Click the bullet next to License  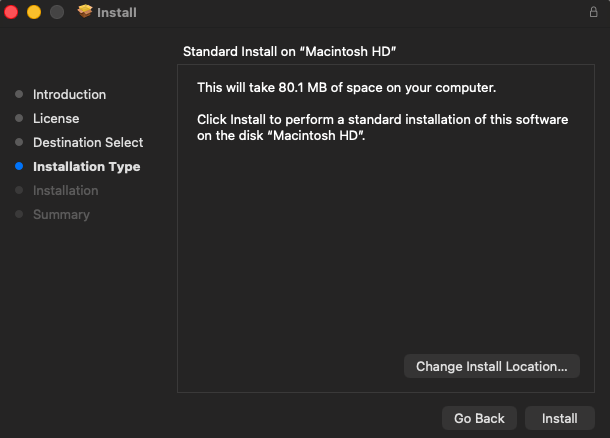(18, 119)
